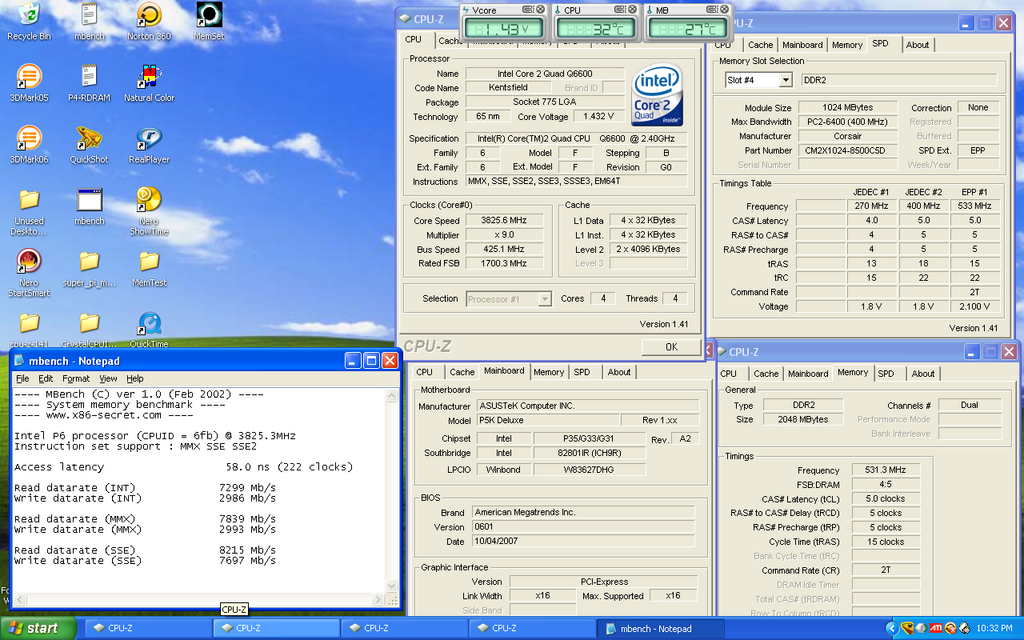The image size is (1024, 640).
Task: Click the Intel Core 2 Quad logo
Action: pos(657,94)
